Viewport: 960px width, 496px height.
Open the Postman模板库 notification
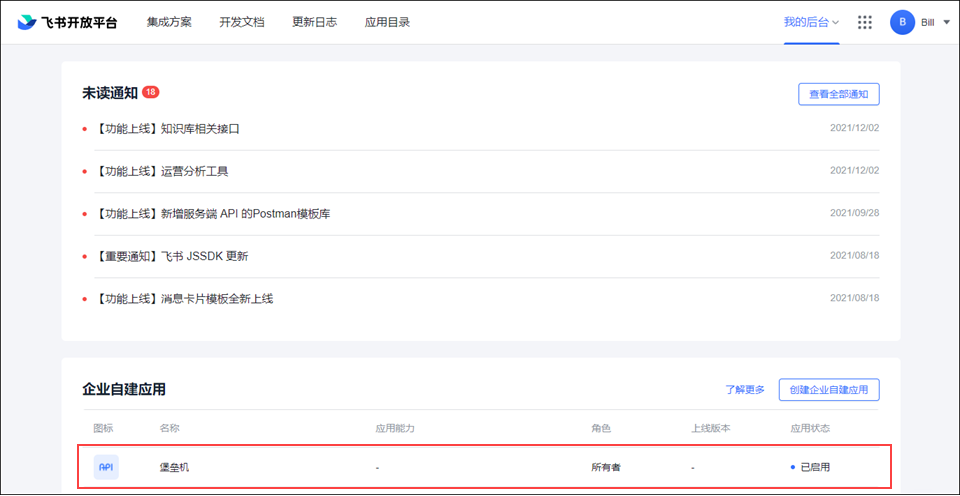tap(213, 214)
